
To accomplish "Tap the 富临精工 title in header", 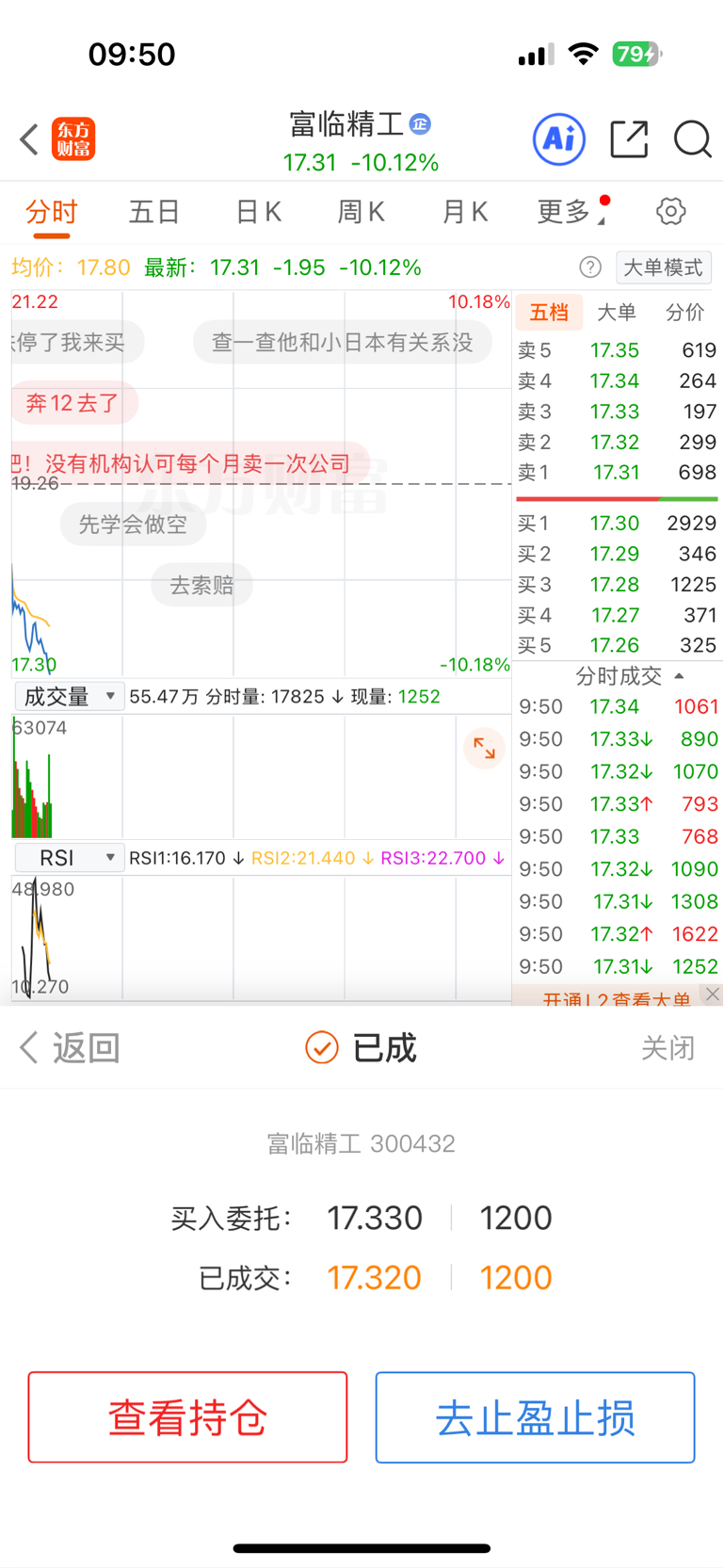I will point(346,124).
